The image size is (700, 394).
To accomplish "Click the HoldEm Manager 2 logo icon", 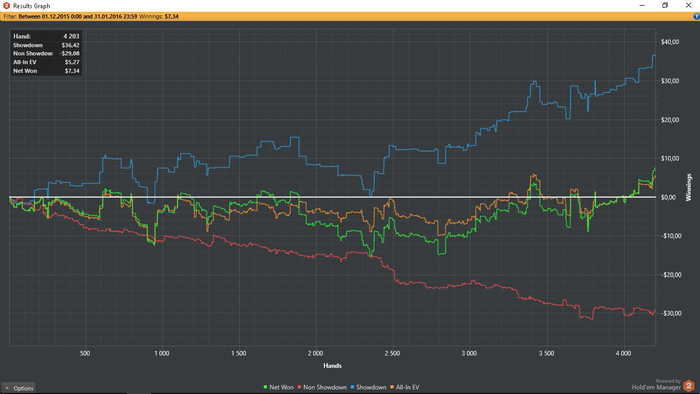I will click(x=689, y=386).
